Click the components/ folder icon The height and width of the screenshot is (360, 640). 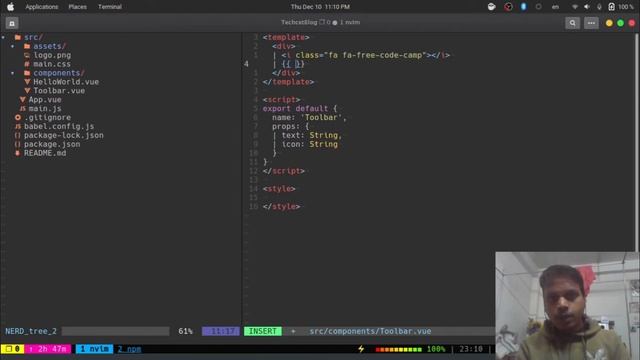[x=27, y=73]
